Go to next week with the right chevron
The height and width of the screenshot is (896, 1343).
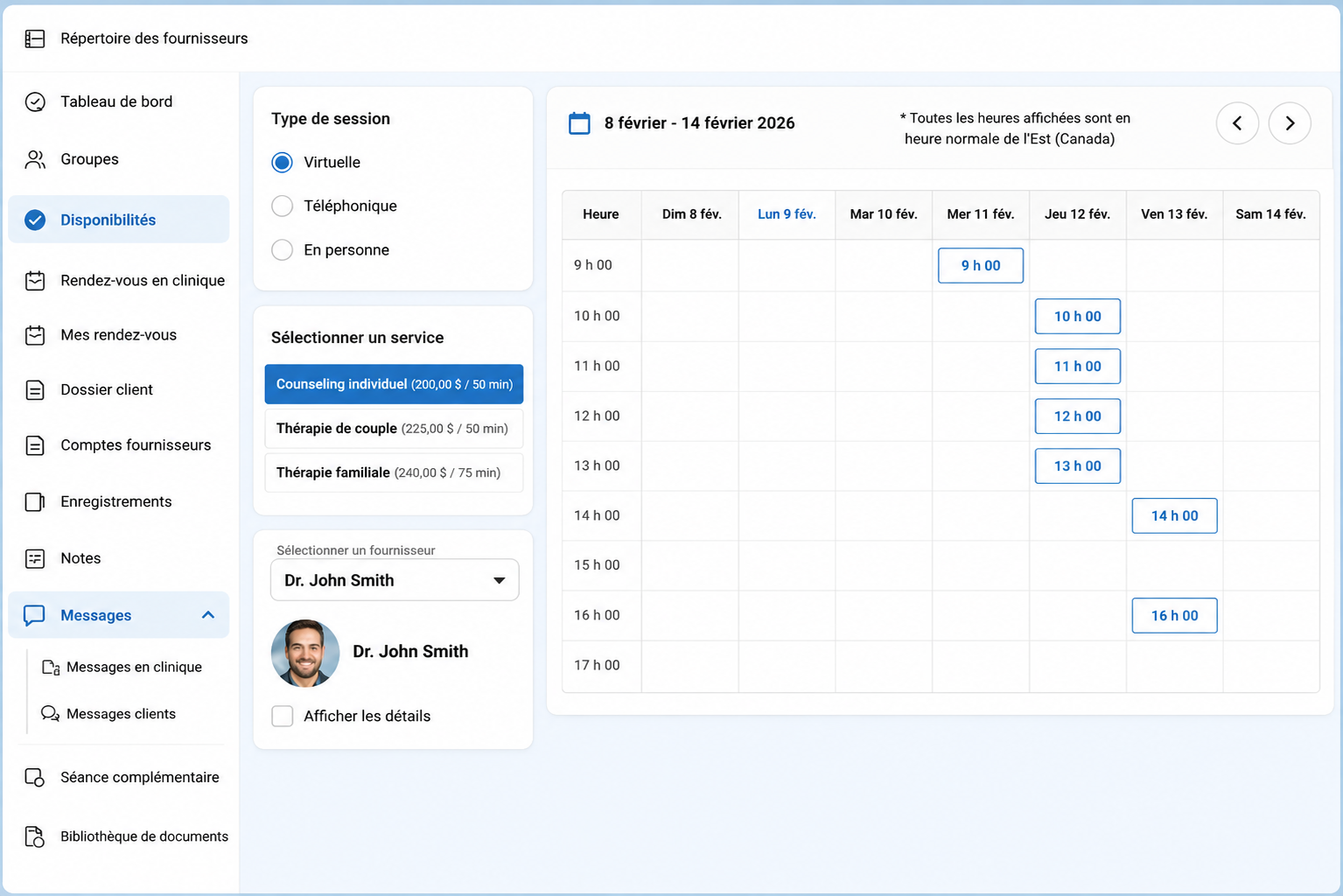1290,123
